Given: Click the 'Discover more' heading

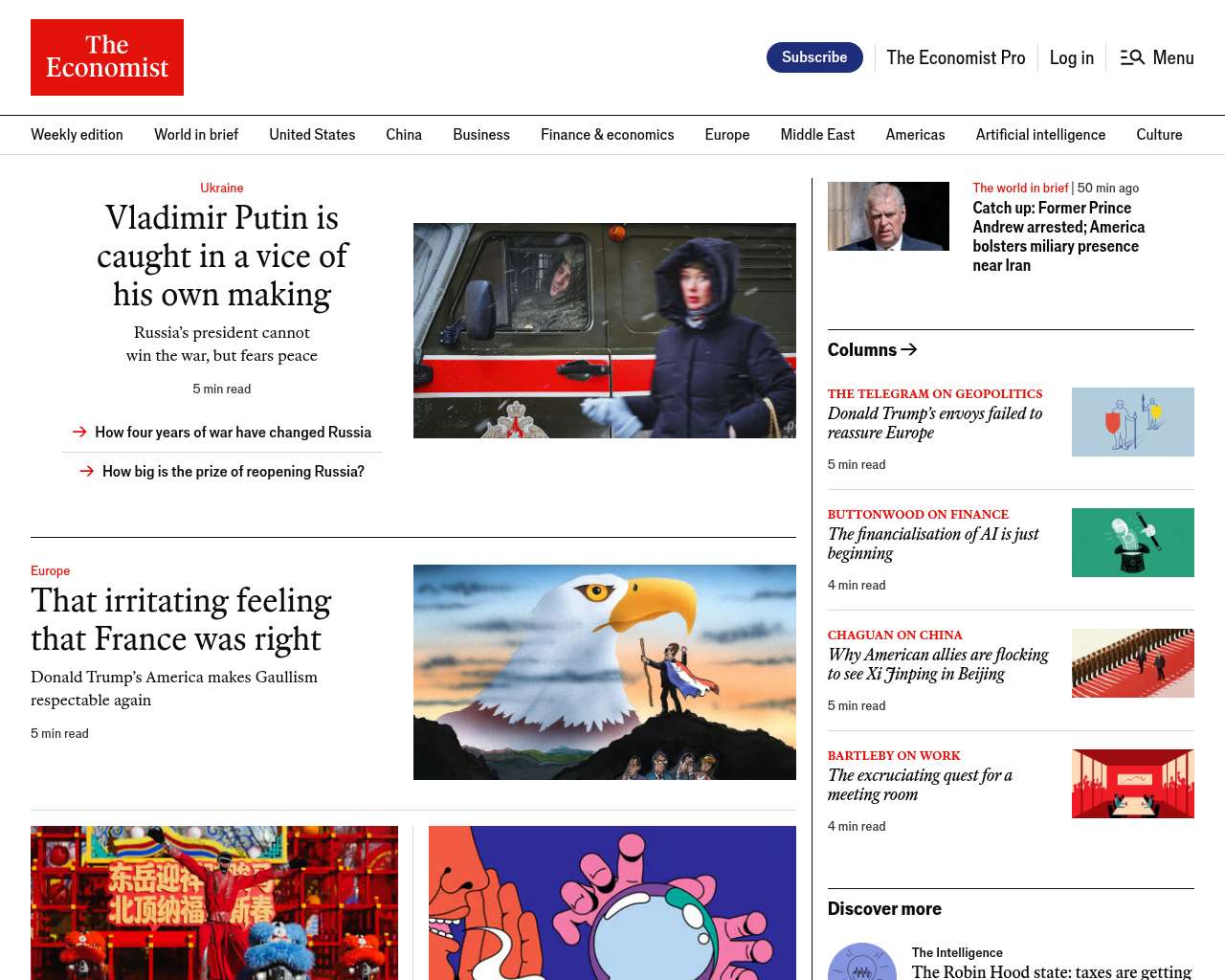Looking at the screenshot, I should tap(884, 908).
